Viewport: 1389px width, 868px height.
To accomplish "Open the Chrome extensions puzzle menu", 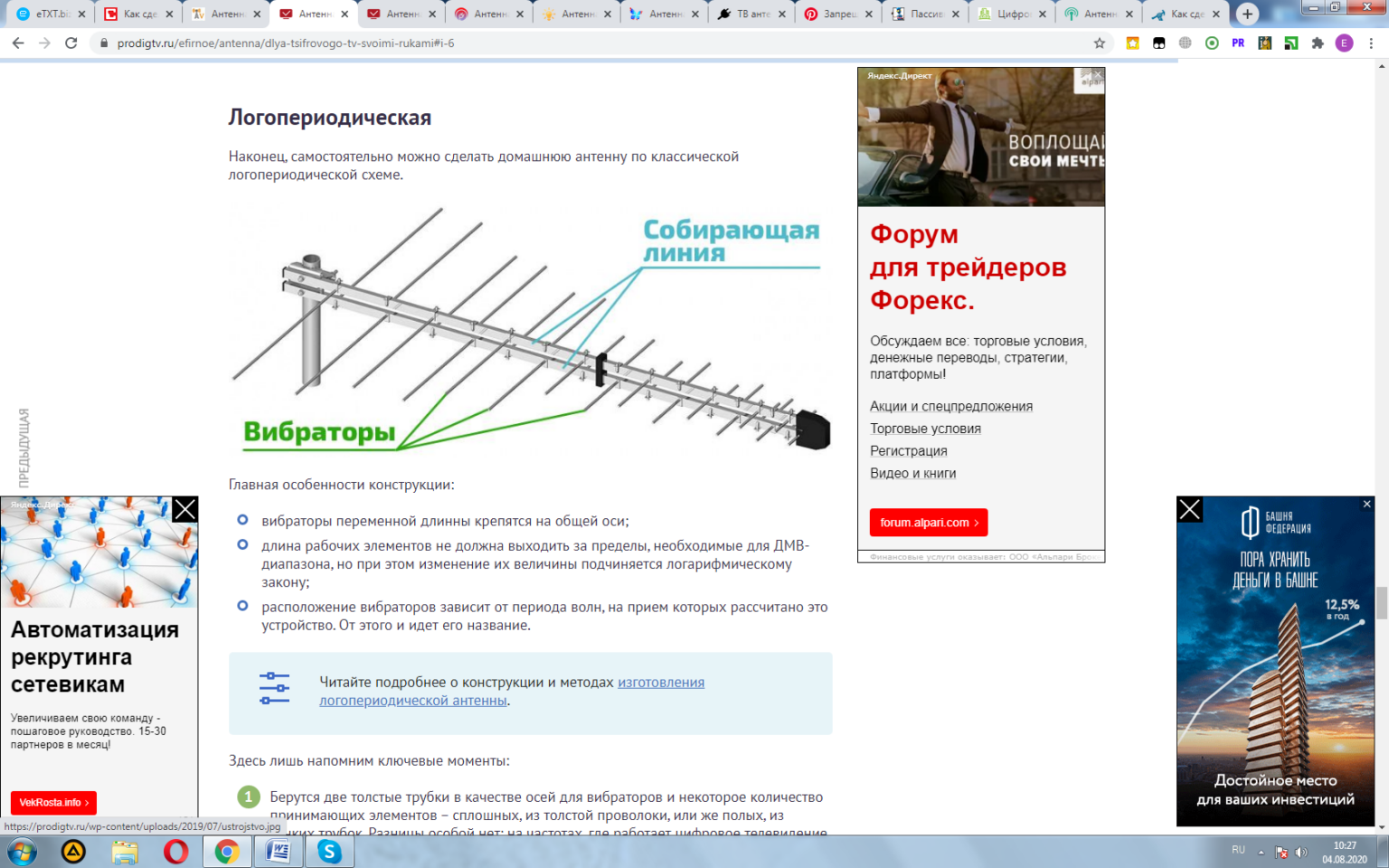I will coord(1318,42).
